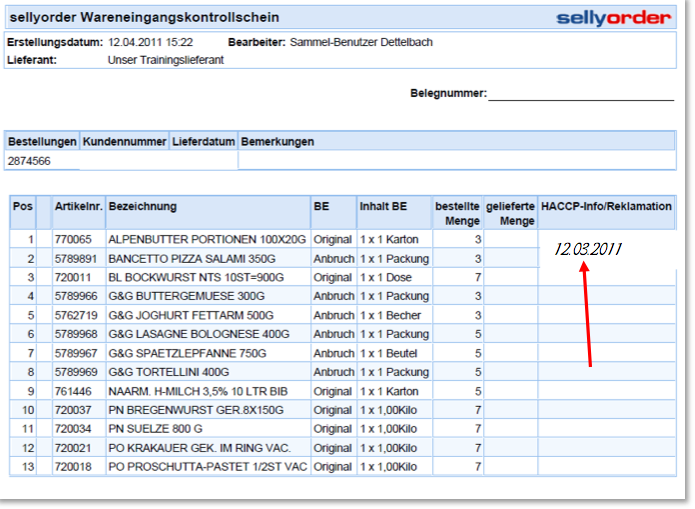The height and width of the screenshot is (509, 695).
Task: Click the Lieferdatum column header
Action: [x=204, y=142]
